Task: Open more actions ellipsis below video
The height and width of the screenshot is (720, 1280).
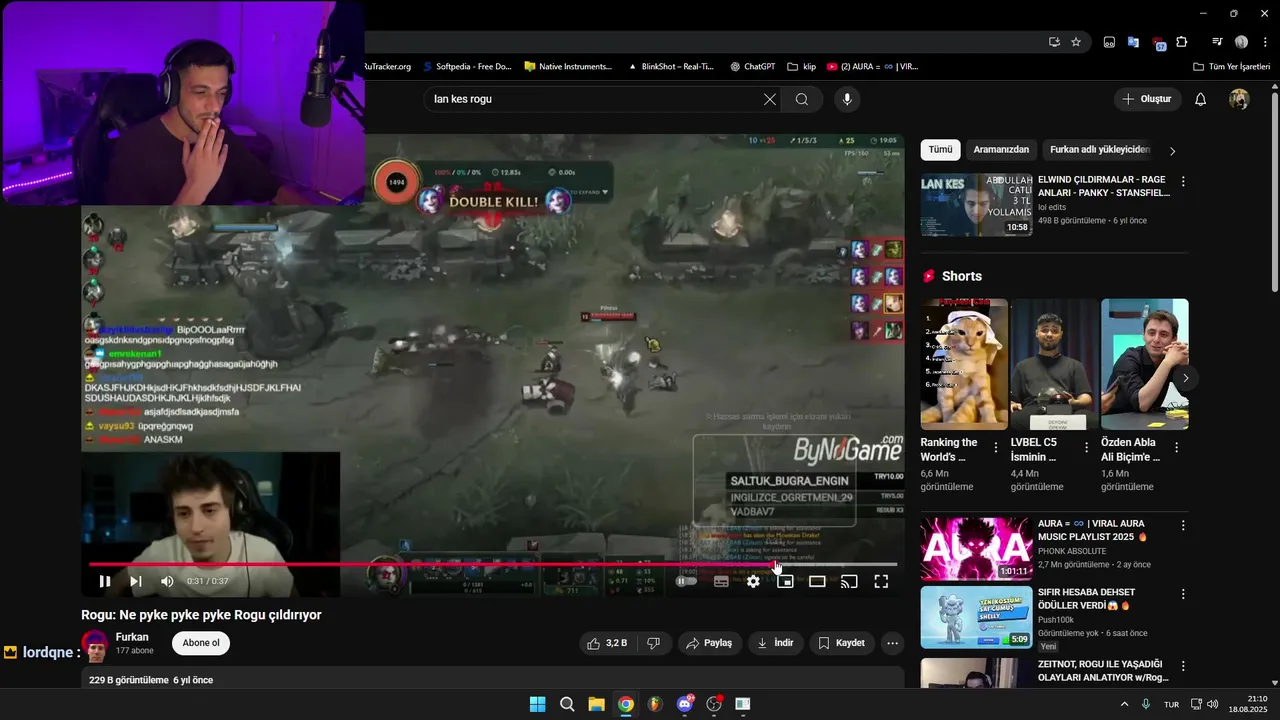Action: pos(893,643)
